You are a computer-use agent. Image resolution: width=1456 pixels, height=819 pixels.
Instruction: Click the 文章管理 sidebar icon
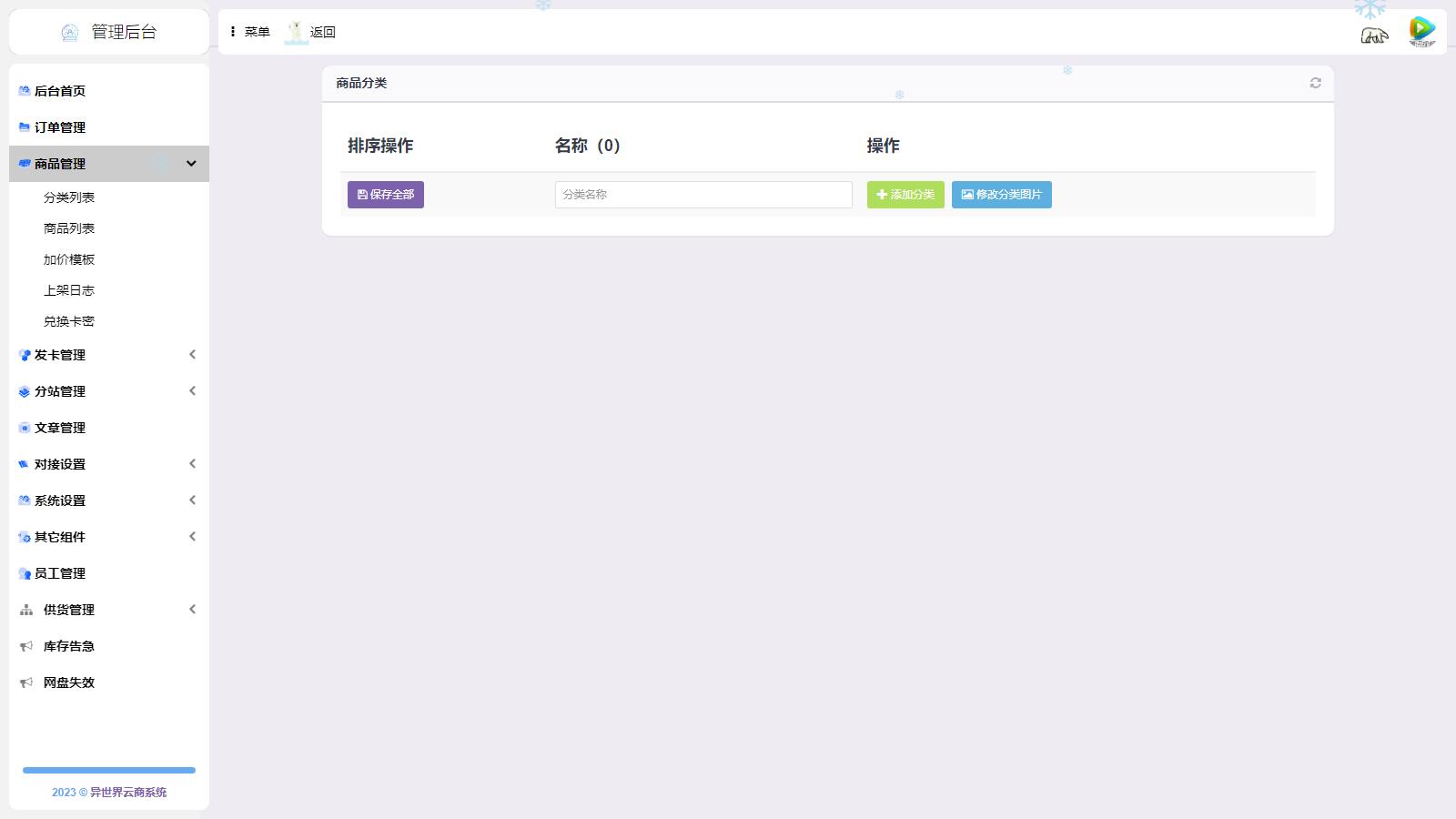[x=25, y=428]
